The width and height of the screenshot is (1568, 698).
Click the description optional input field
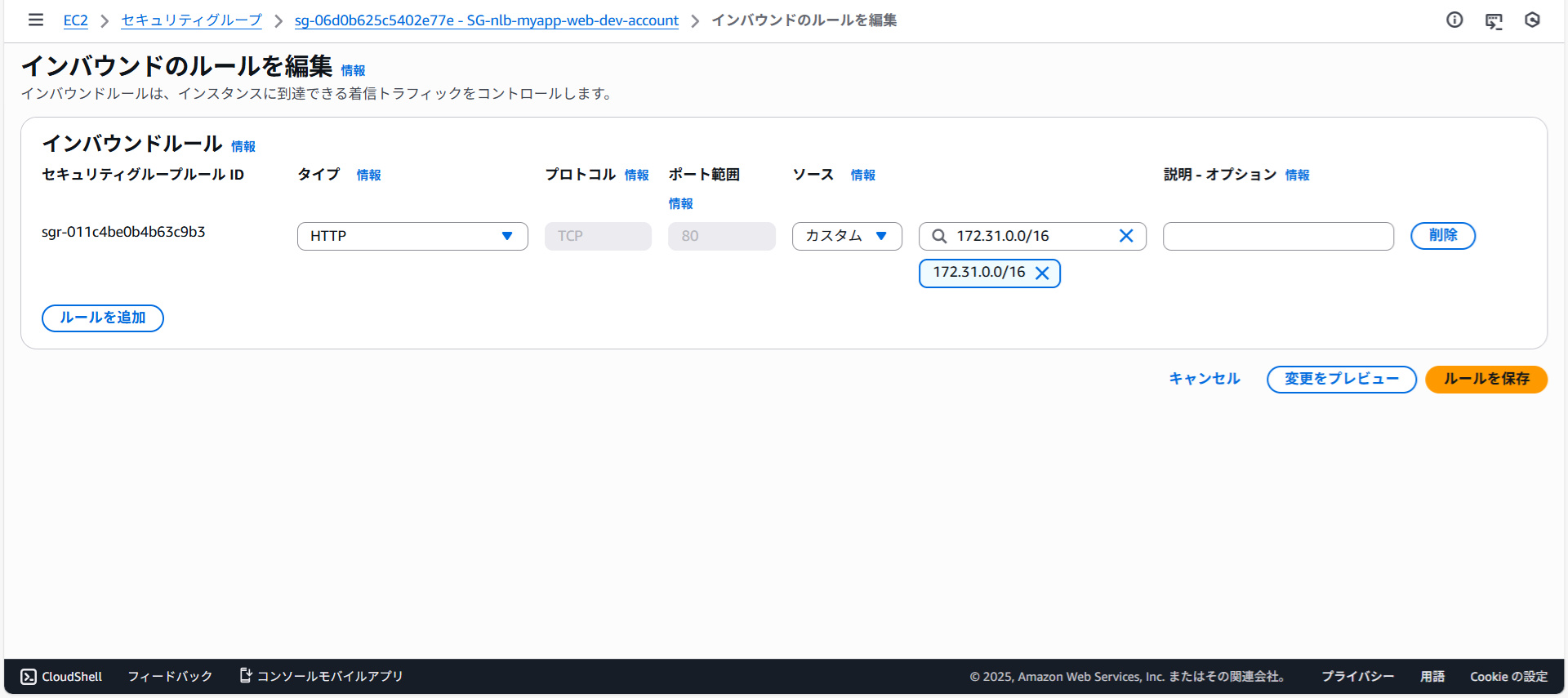pos(1277,236)
